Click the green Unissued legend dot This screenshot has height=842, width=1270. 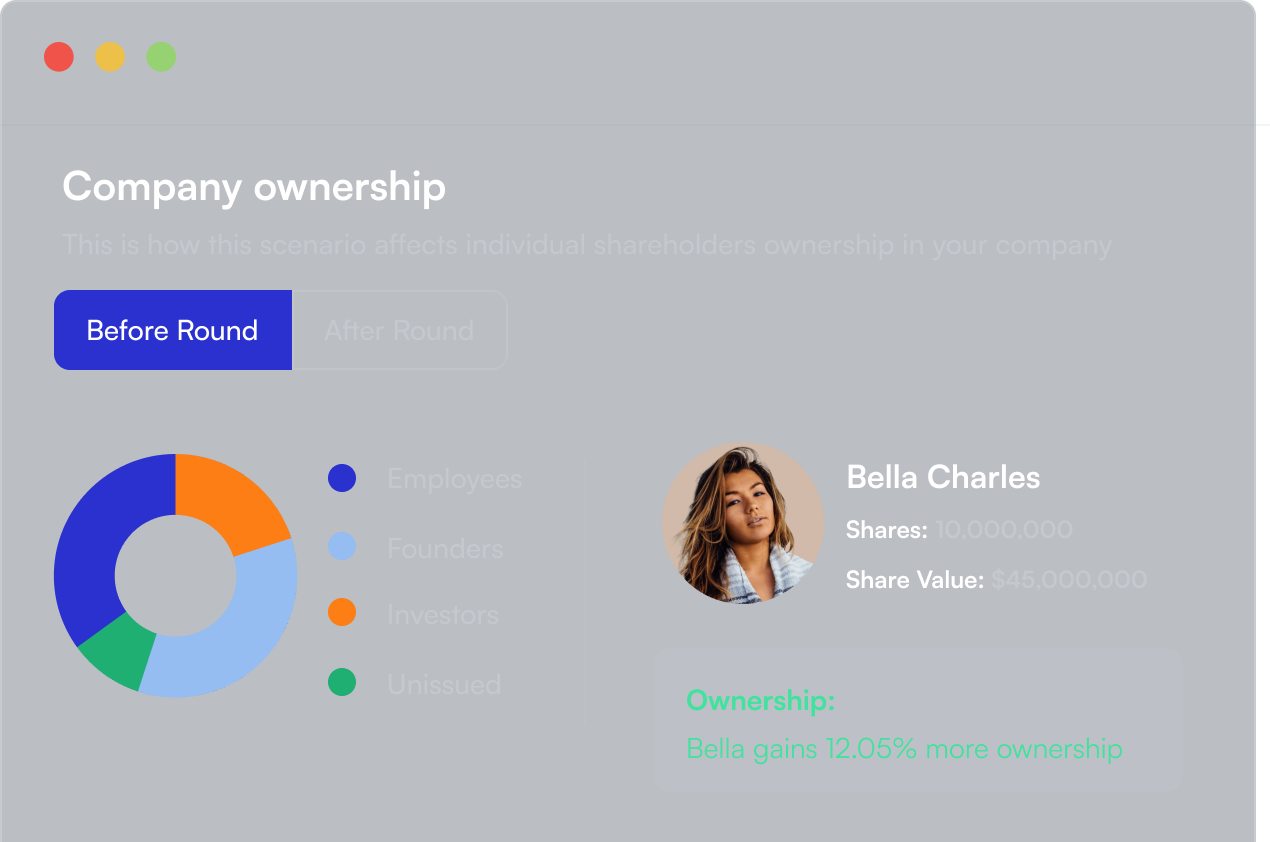pyautogui.click(x=342, y=683)
